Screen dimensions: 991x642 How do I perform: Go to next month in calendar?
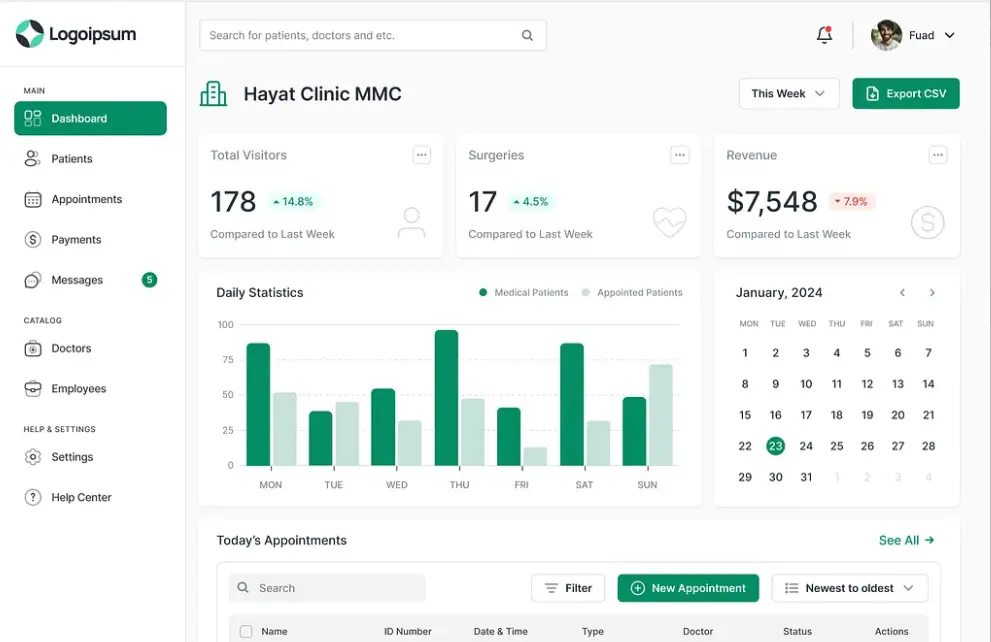pyautogui.click(x=932, y=293)
